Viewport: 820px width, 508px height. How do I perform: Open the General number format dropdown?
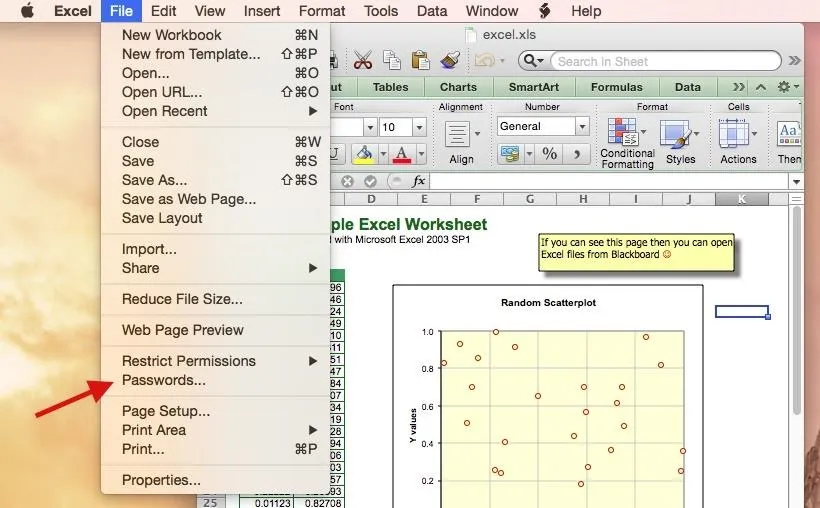582,126
